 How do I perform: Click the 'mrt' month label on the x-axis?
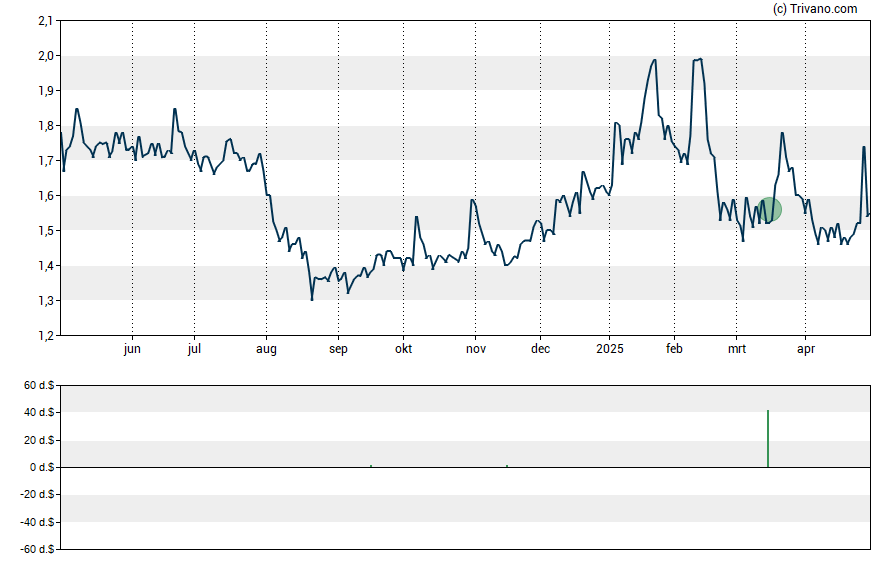click(x=737, y=349)
